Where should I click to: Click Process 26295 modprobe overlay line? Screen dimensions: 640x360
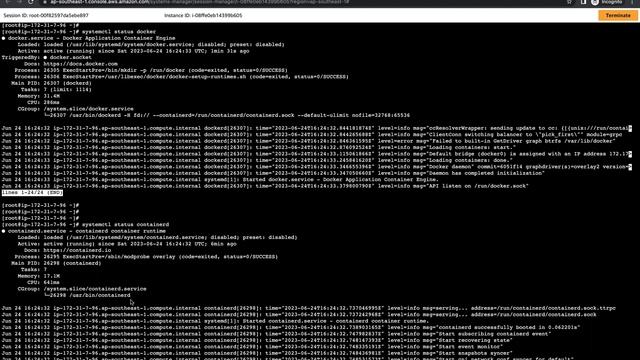146,257
